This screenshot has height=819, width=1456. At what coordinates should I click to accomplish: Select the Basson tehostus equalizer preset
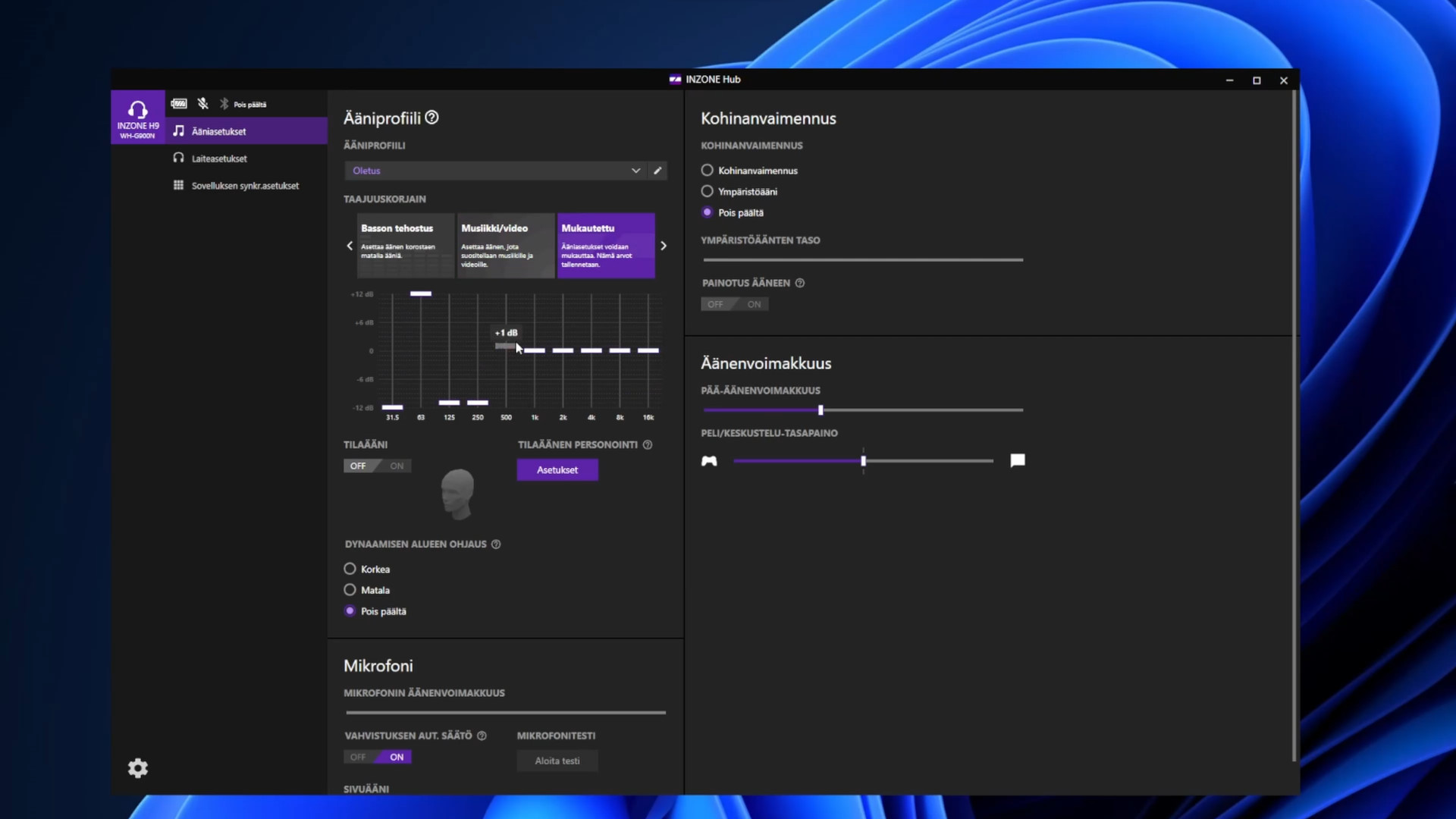tap(406, 246)
